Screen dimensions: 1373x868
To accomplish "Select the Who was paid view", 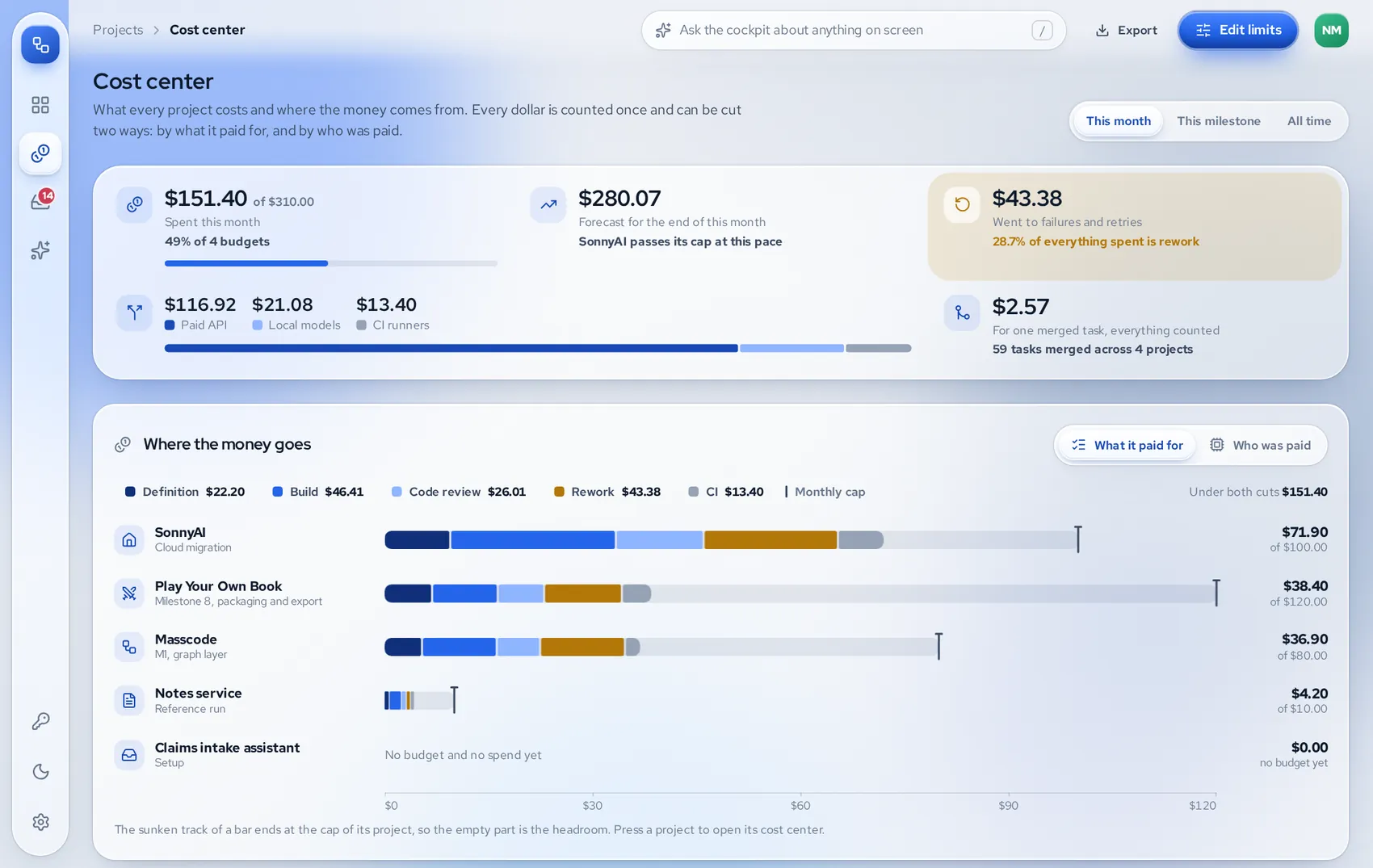I will click(1261, 446).
